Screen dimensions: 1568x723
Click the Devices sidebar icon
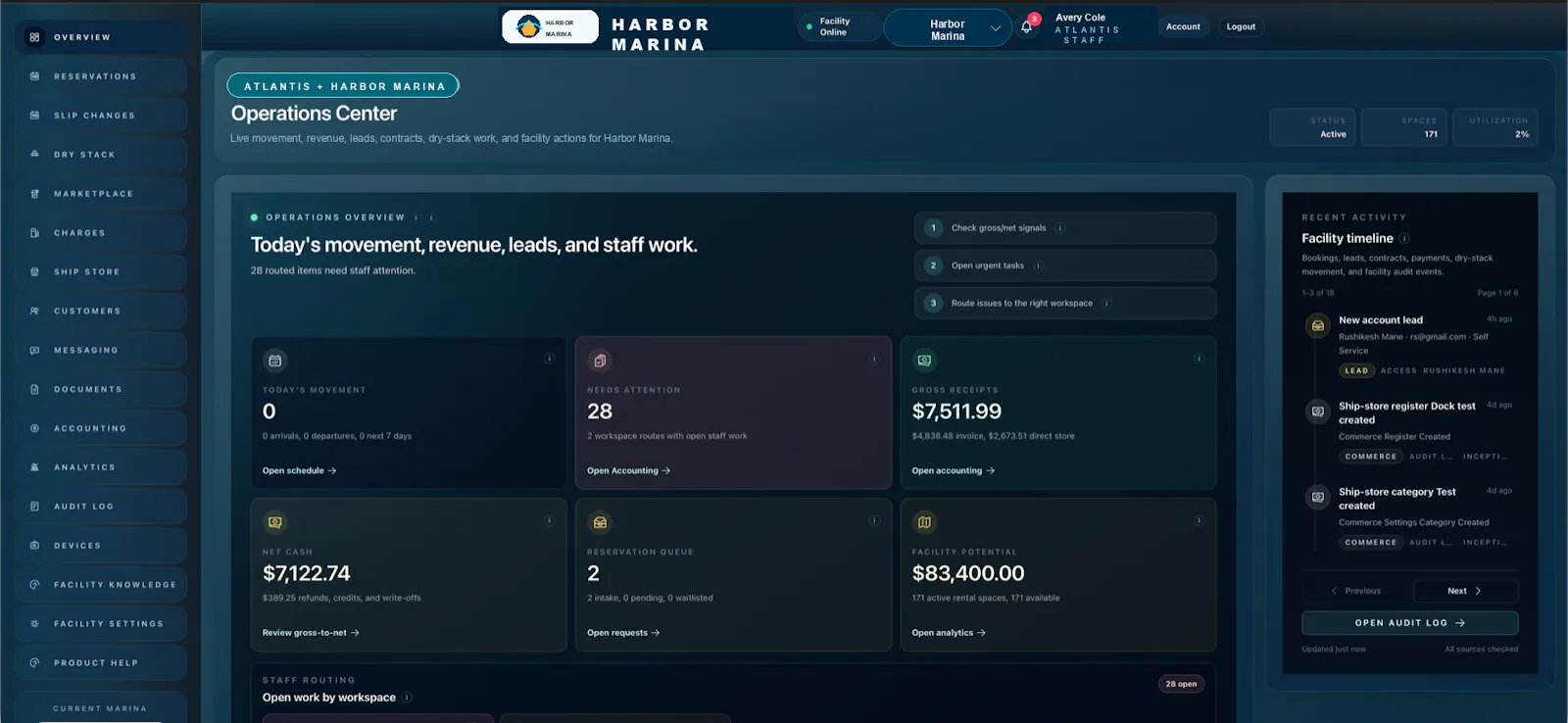[x=34, y=546]
